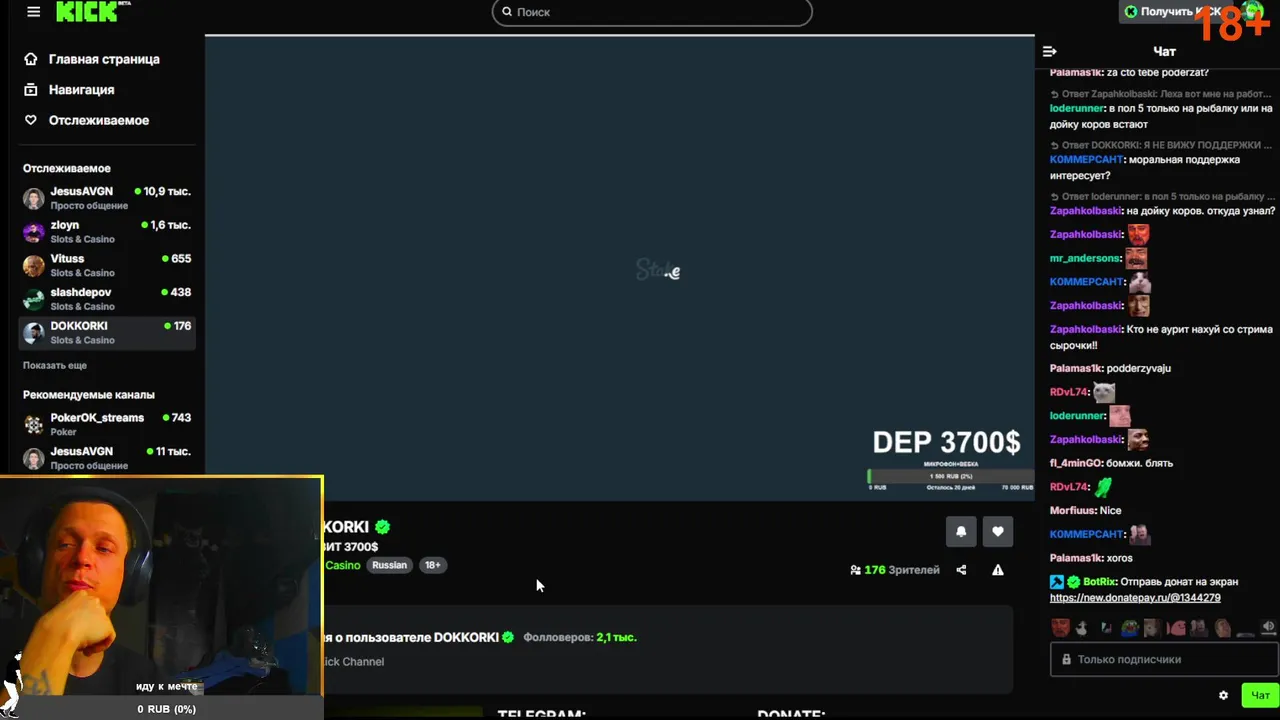Click the Чат panel header title
This screenshot has width=1280, height=720.
[1164, 51]
